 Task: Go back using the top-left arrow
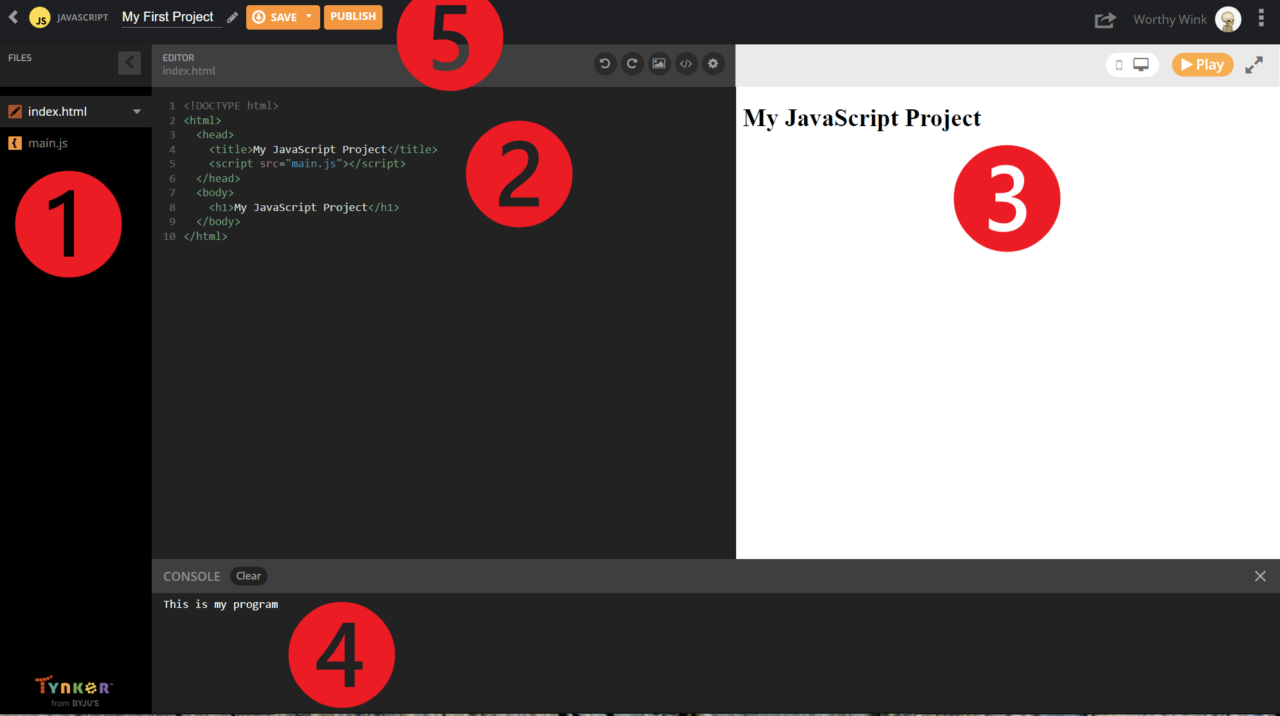13,17
